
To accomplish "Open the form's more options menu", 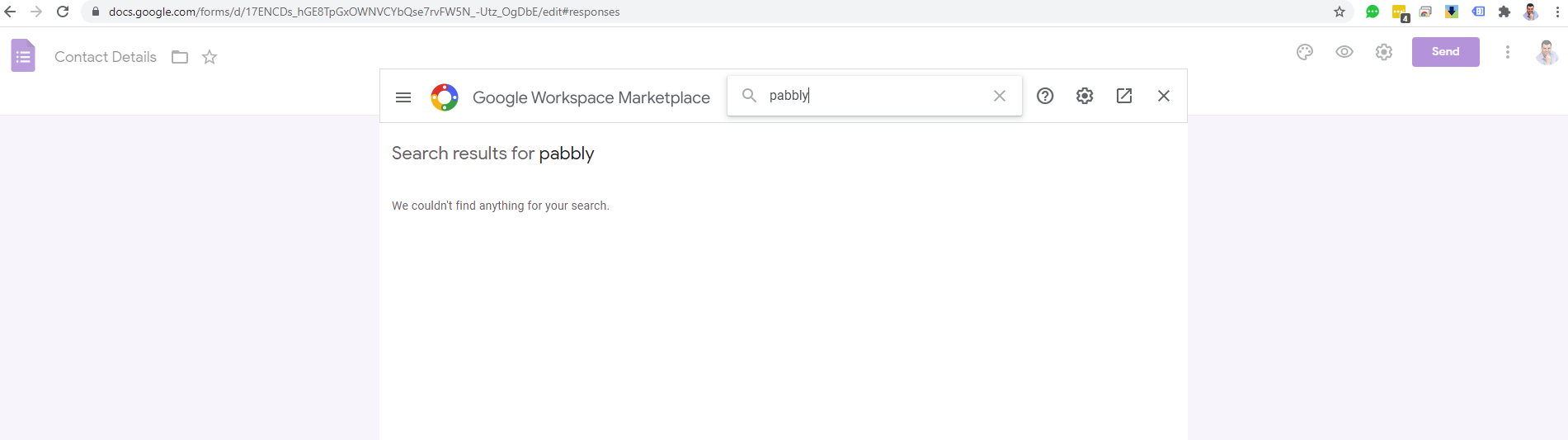I will click(1508, 52).
